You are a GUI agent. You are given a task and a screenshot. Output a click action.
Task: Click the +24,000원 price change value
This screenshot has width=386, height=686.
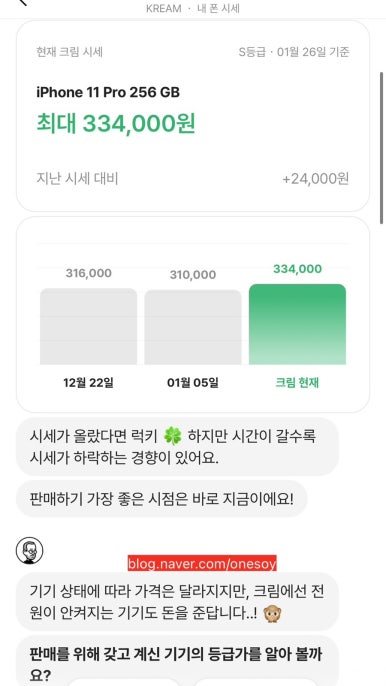pyautogui.click(x=316, y=178)
